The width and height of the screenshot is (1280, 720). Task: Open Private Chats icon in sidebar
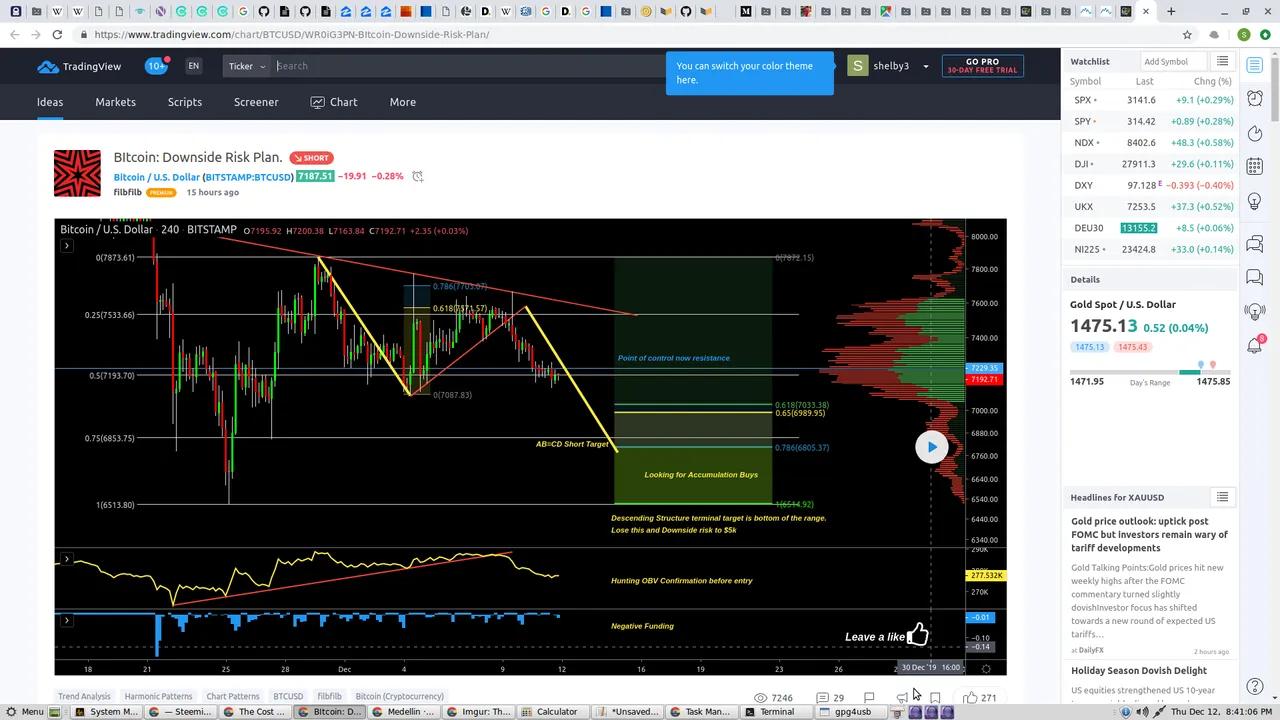pyautogui.click(x=1255, y=276)
